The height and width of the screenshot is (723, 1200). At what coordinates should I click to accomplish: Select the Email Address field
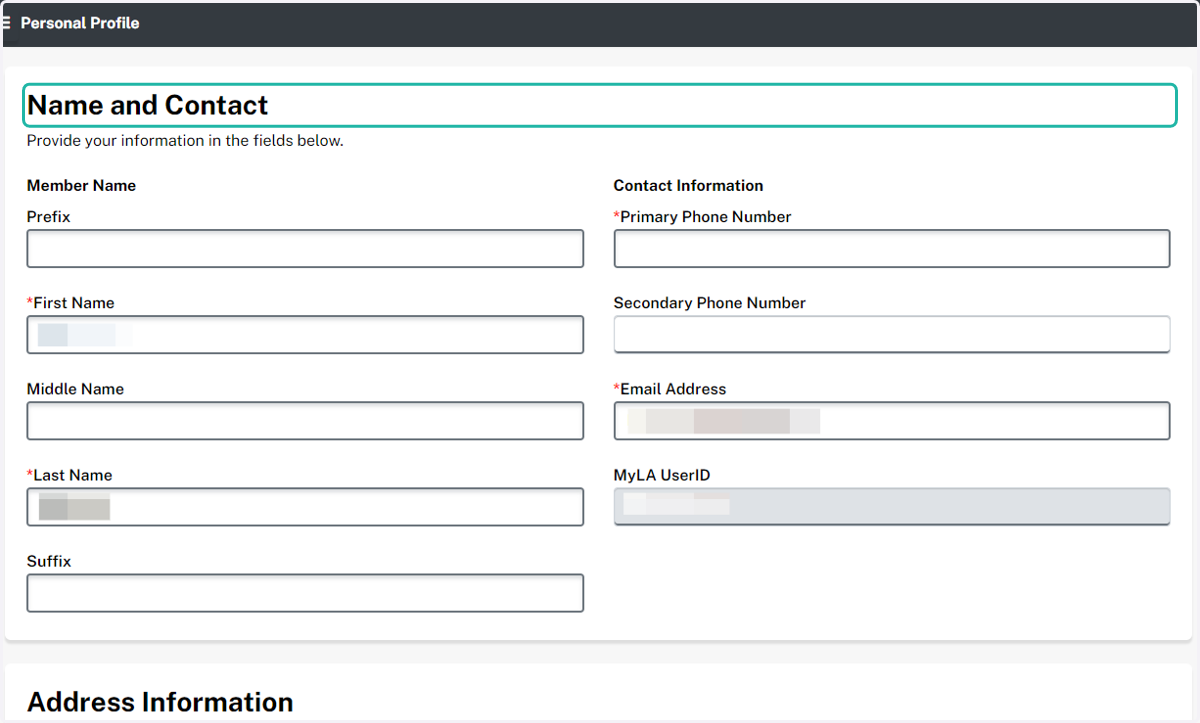pos(892,421)
